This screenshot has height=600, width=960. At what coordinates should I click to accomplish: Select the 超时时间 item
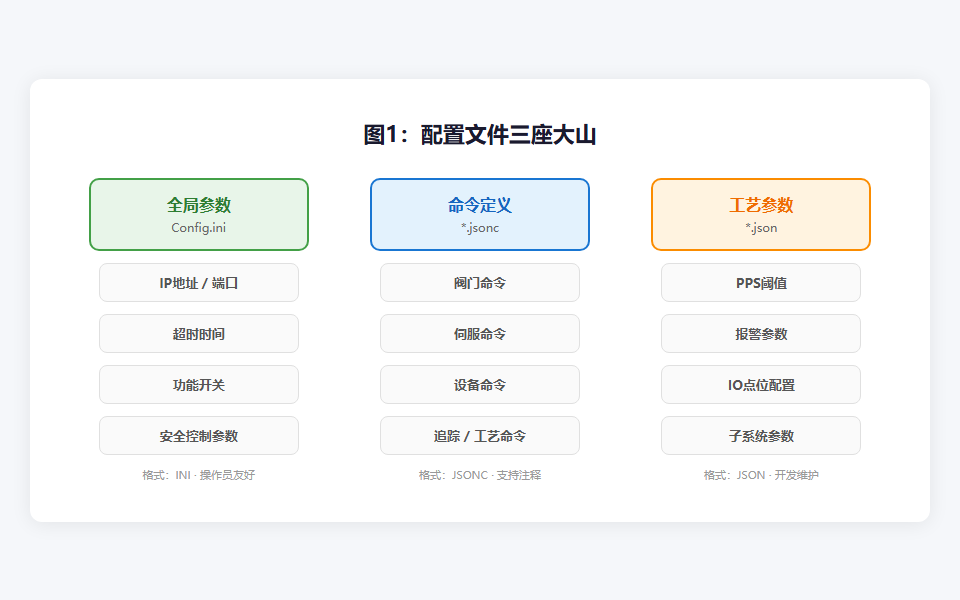click(199, 334)
